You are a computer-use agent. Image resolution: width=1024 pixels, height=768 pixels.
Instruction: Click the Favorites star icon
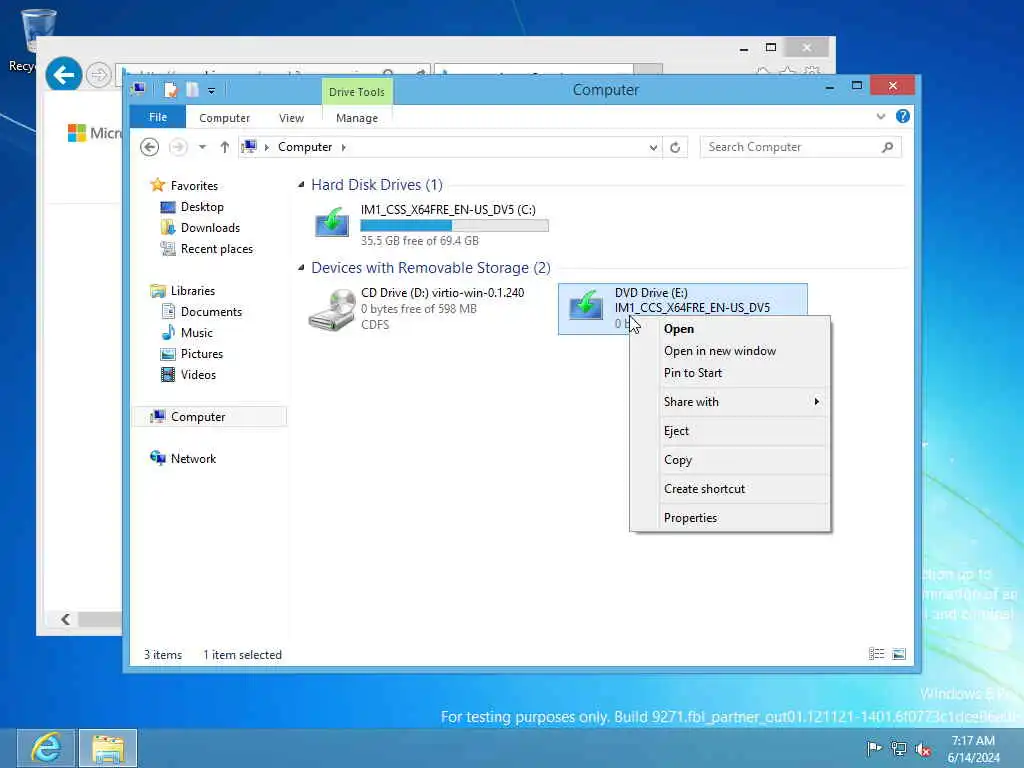coord(157,185)
